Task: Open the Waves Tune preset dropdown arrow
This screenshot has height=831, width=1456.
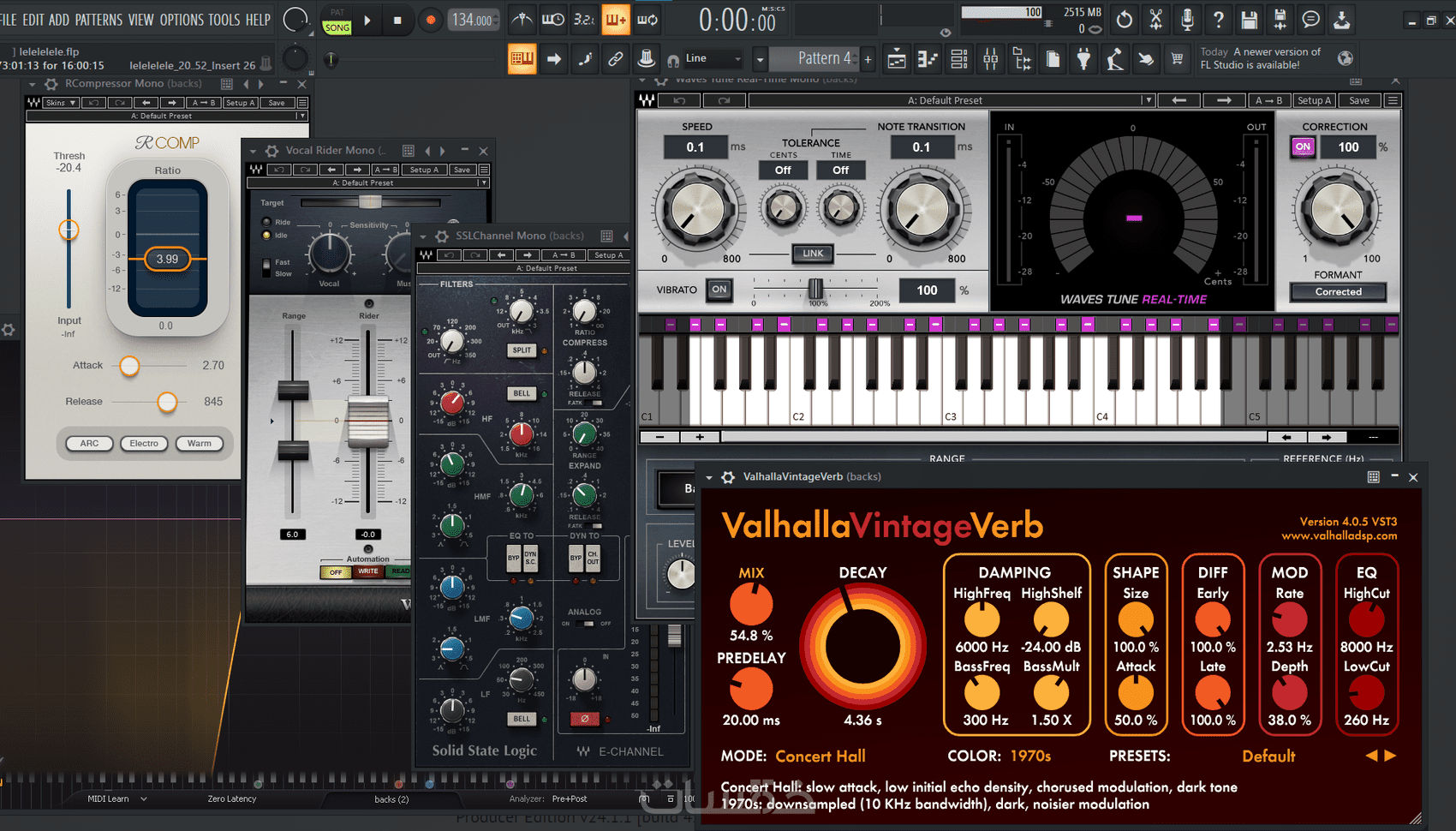Action: click(x=1147, y=100)
